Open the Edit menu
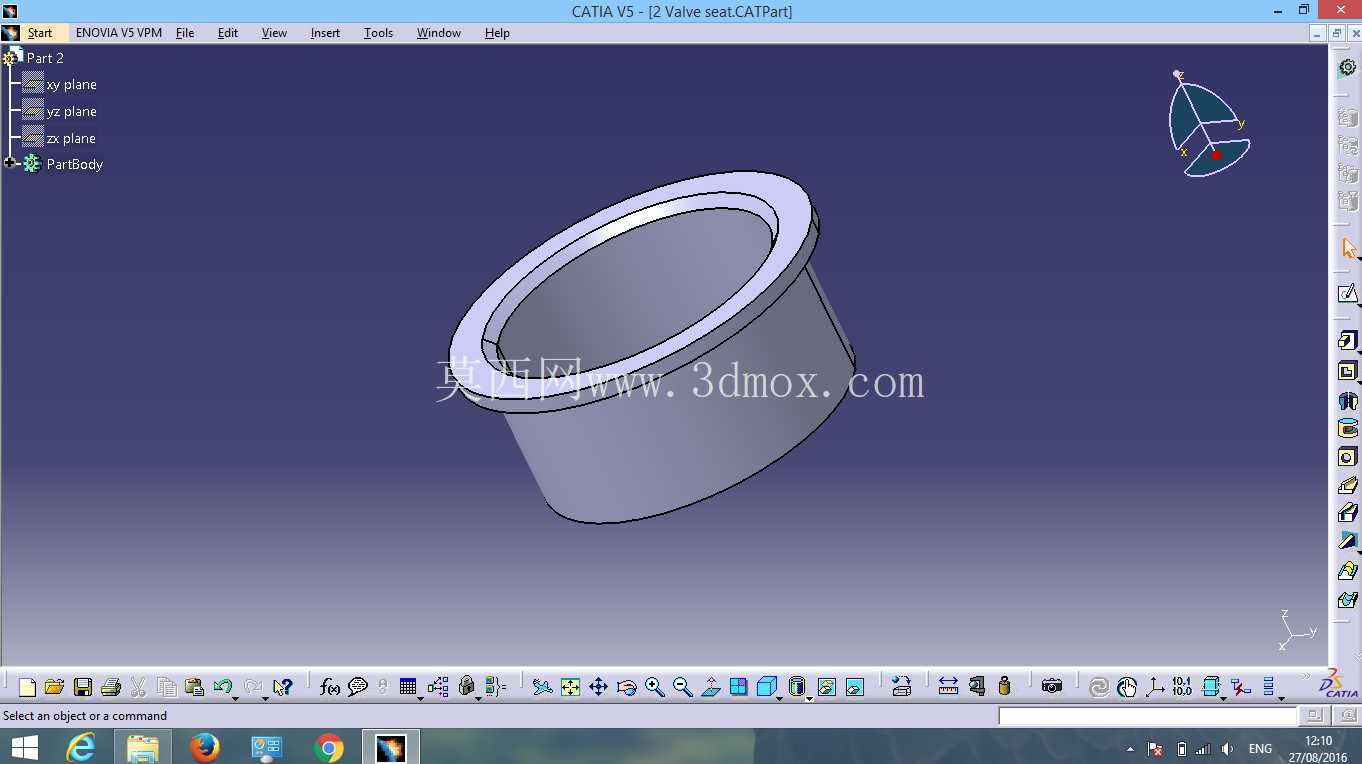Viewport: 1362px width, 764px height. click(228, 33)
